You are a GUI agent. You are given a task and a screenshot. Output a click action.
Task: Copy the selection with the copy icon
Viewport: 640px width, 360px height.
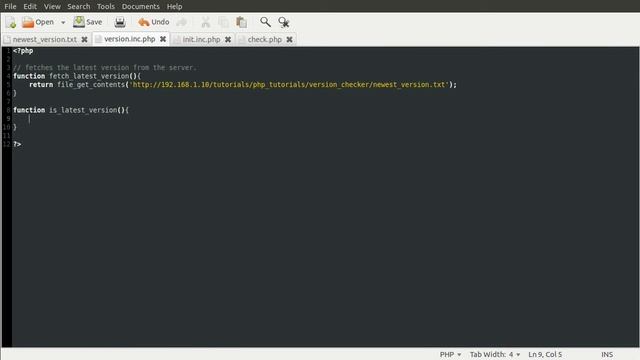[x=223, y=22]
